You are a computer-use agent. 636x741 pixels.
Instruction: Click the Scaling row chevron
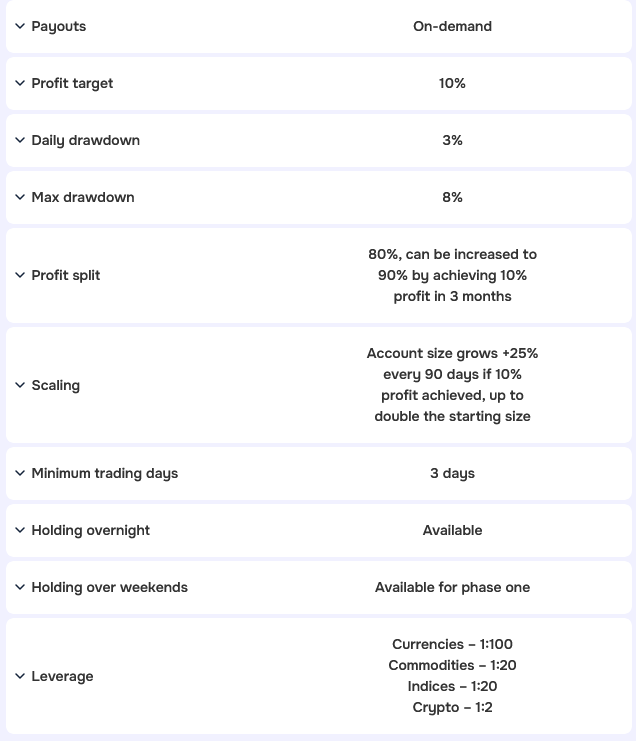[x=20, y=385]
